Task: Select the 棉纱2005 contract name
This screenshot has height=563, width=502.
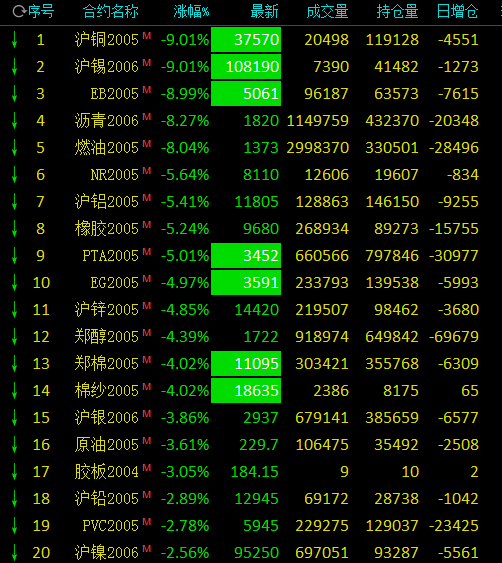Action: click(x=107, y=391)
